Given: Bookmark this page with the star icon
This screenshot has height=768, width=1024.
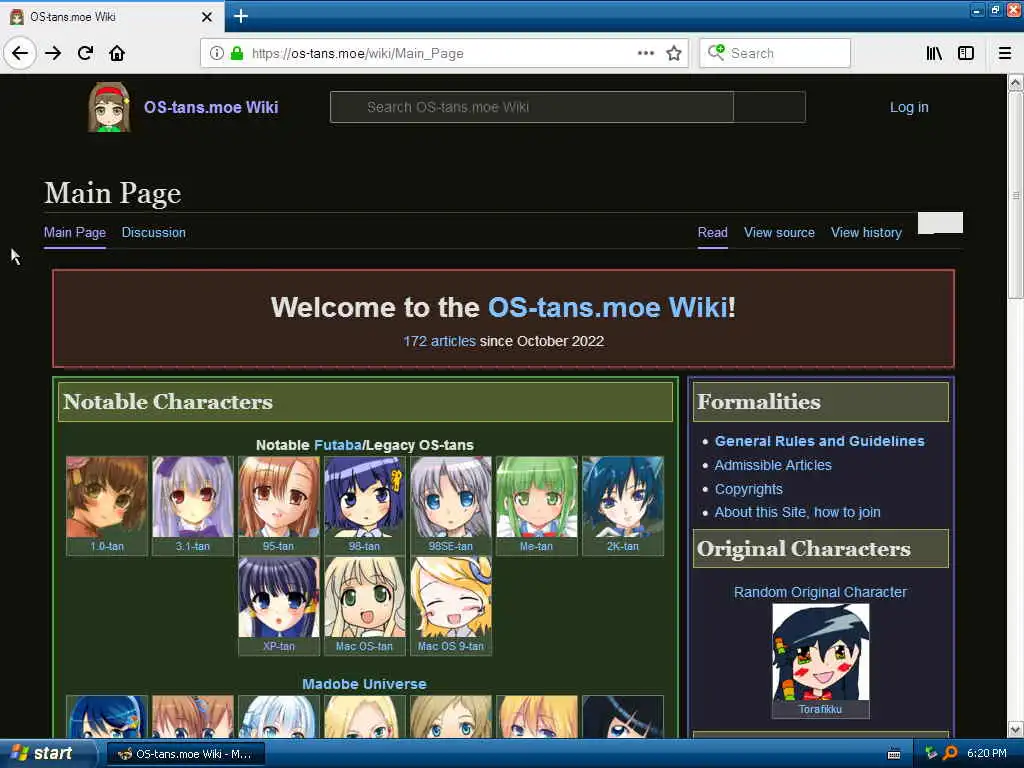Looking at the screenshot, I should (x=674, y=53).
